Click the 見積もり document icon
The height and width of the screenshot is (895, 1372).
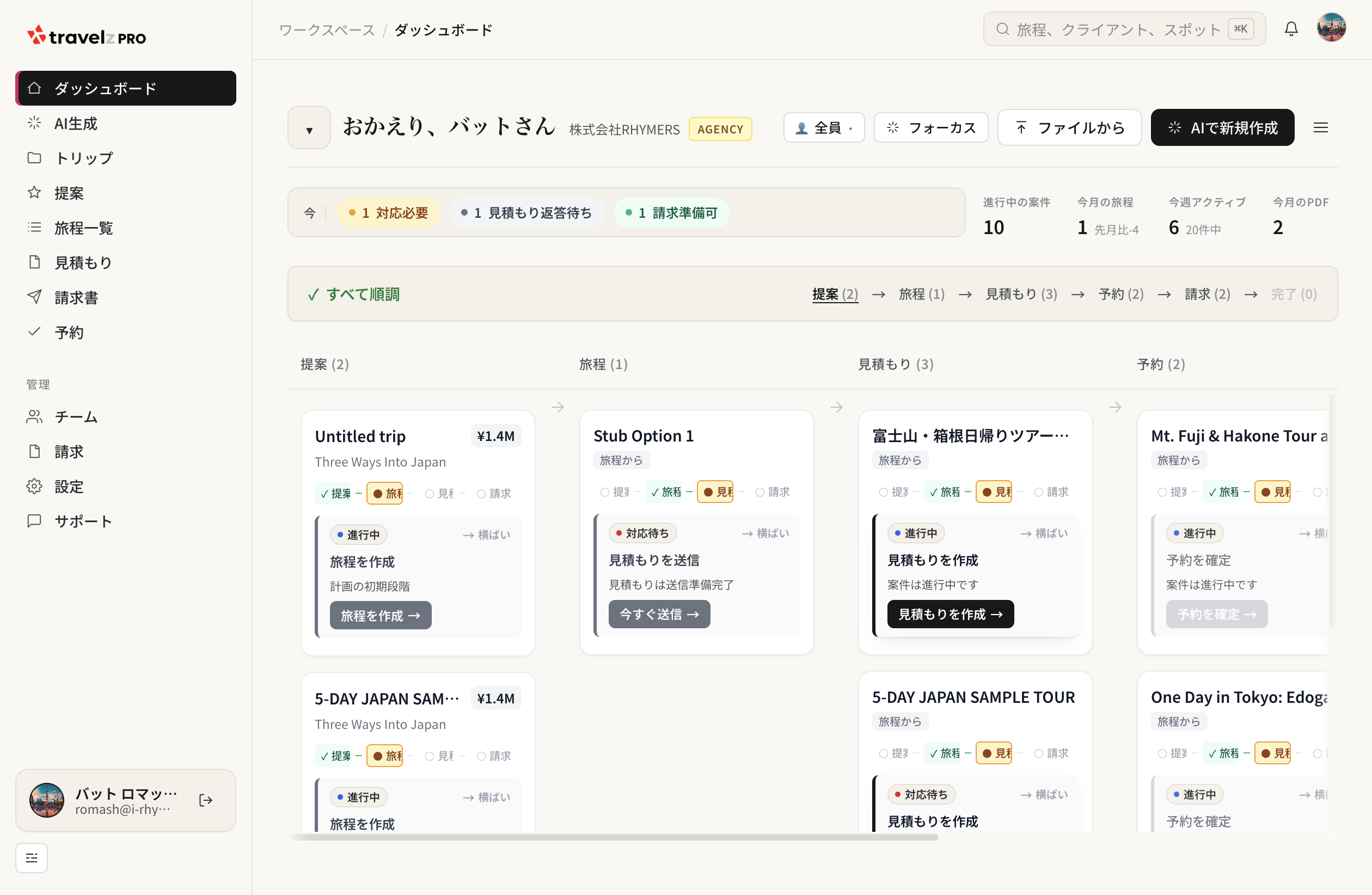pyautogui.click(x=35, y=262)
